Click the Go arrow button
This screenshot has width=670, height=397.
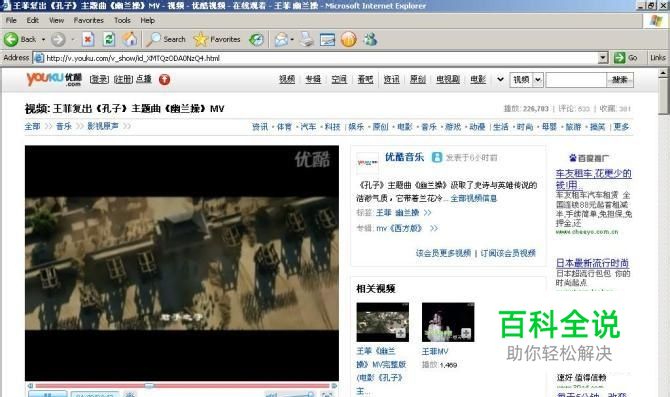coord(626,58)
